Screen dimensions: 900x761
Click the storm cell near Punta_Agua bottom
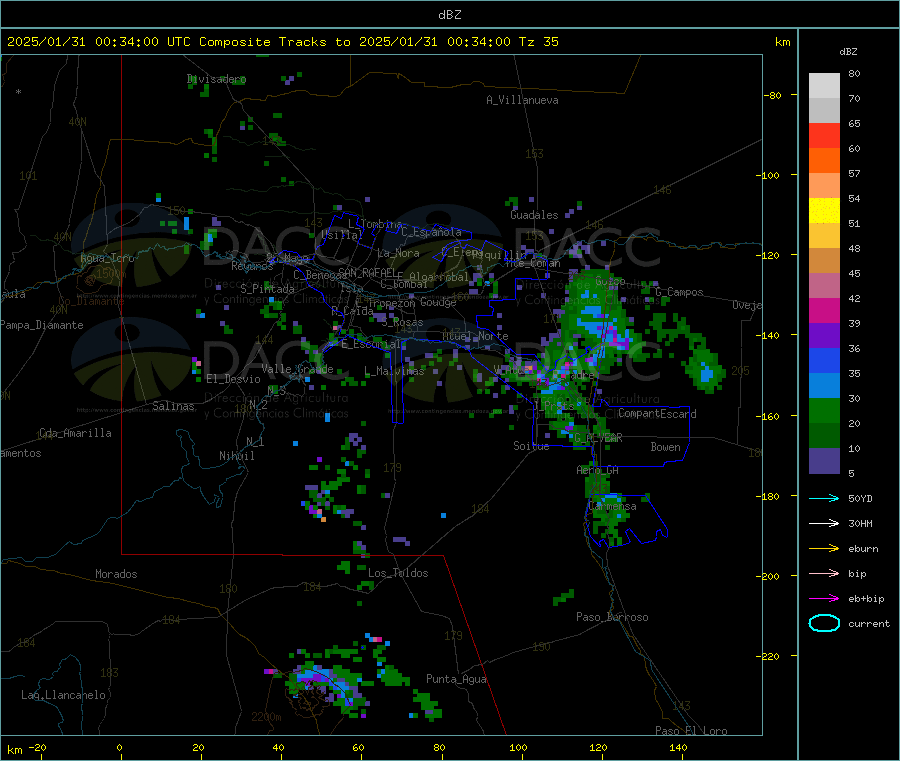(428, 706)
